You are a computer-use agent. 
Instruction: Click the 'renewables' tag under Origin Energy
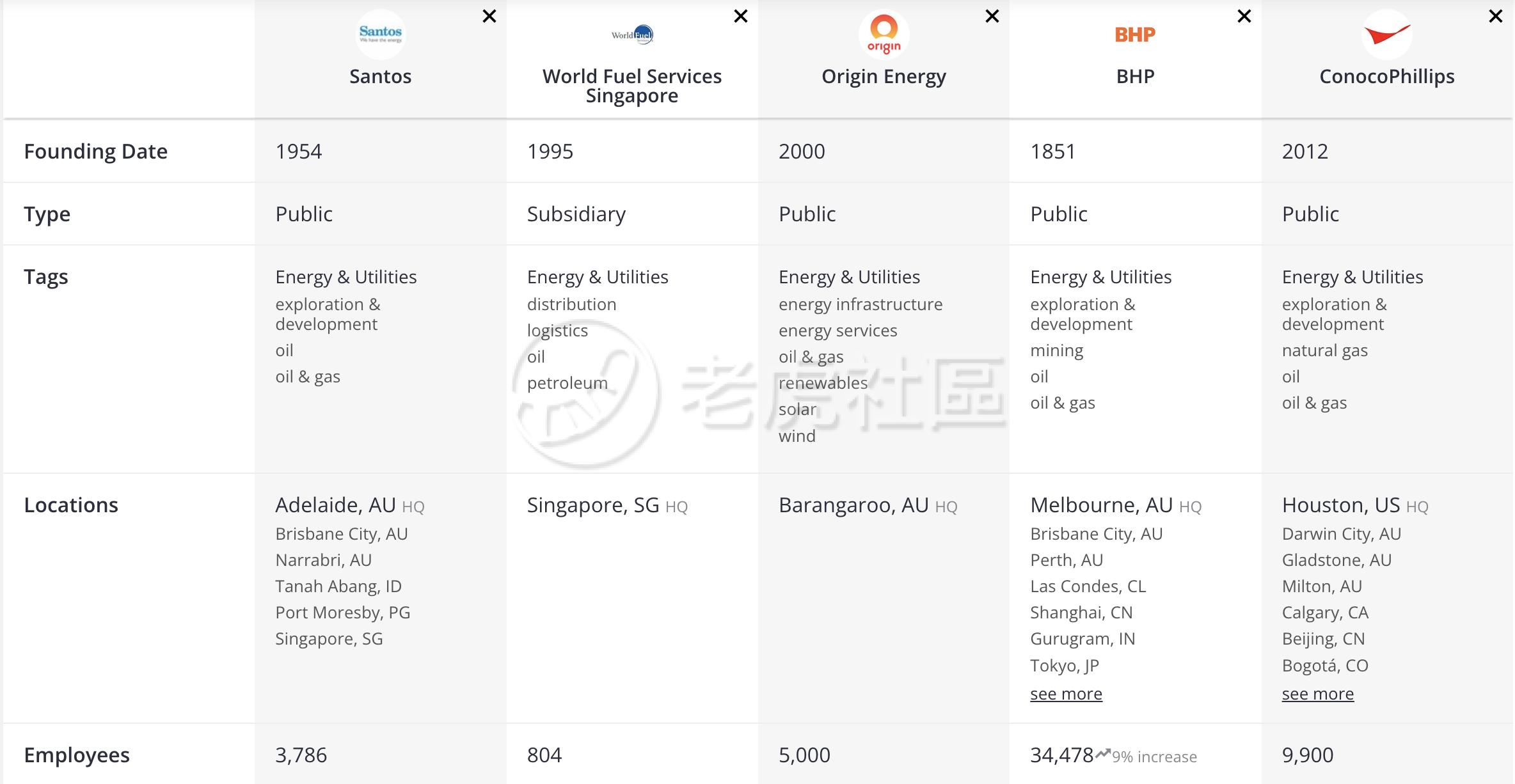tap(823, 383)
